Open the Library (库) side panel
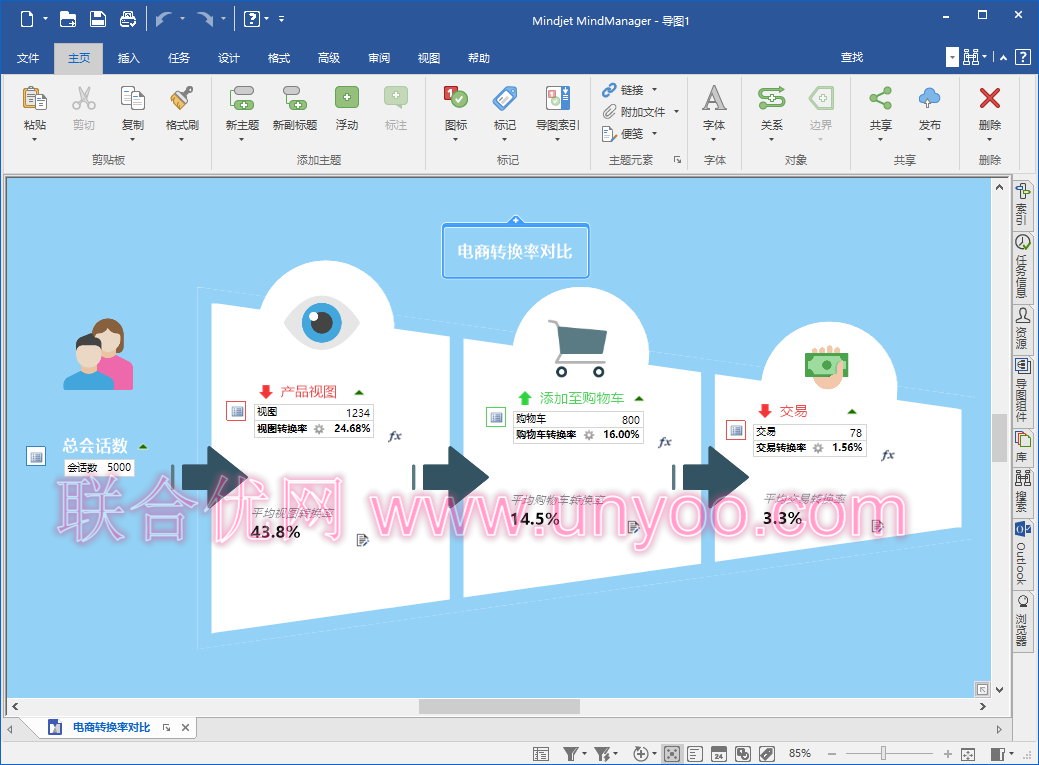The width and height of the screenshot is (1039, 765). 1022,446
